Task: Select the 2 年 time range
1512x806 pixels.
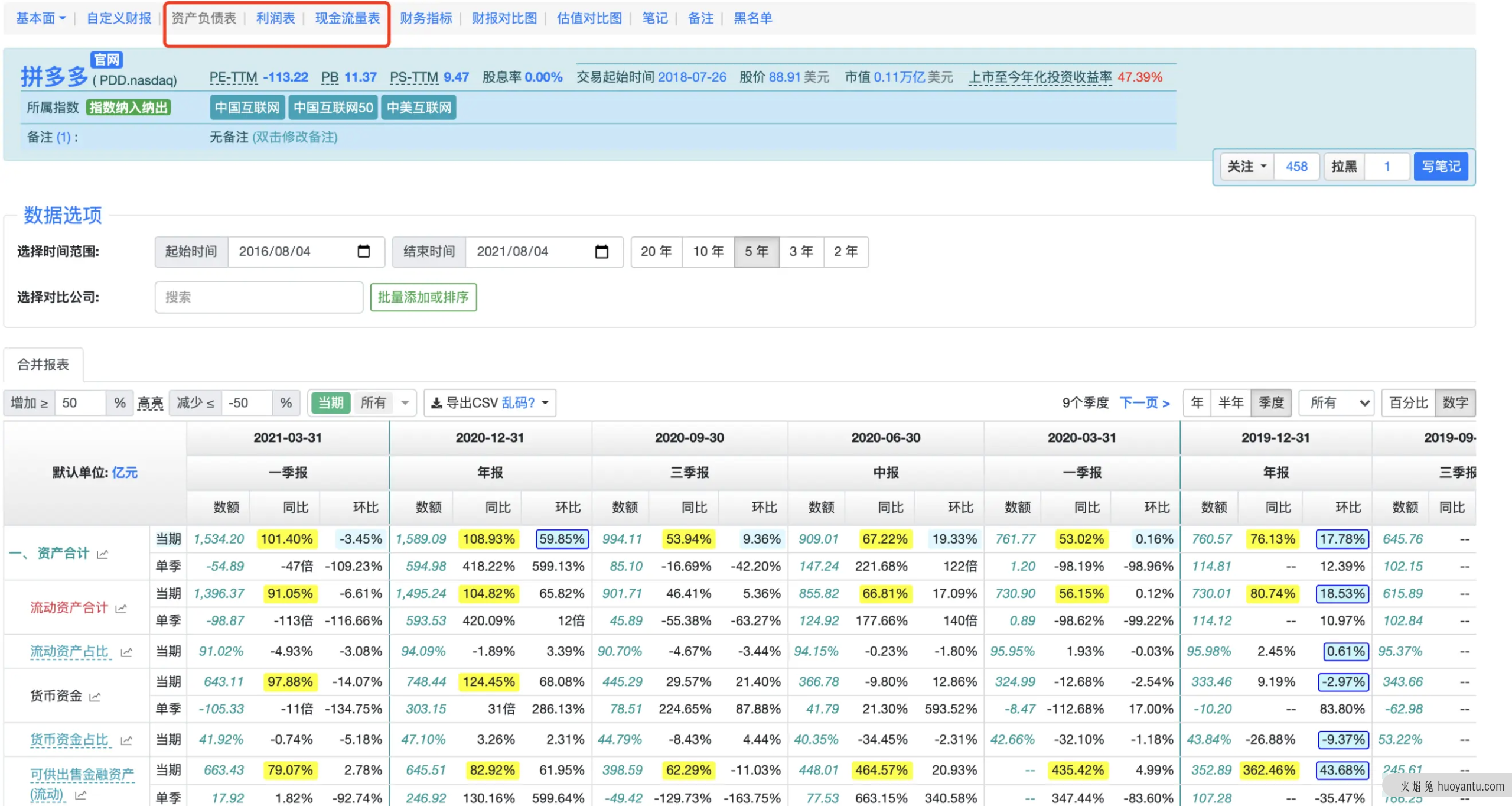Action: (x=846, y=252)
